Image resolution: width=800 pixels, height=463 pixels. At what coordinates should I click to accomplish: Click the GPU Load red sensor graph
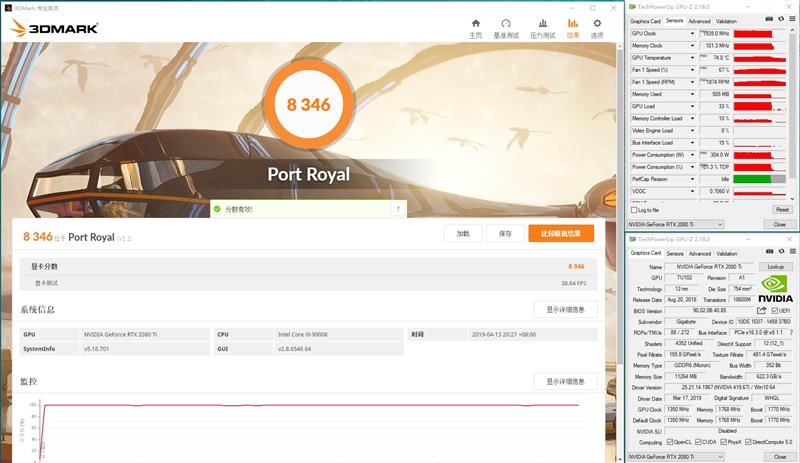pos(760,107)
